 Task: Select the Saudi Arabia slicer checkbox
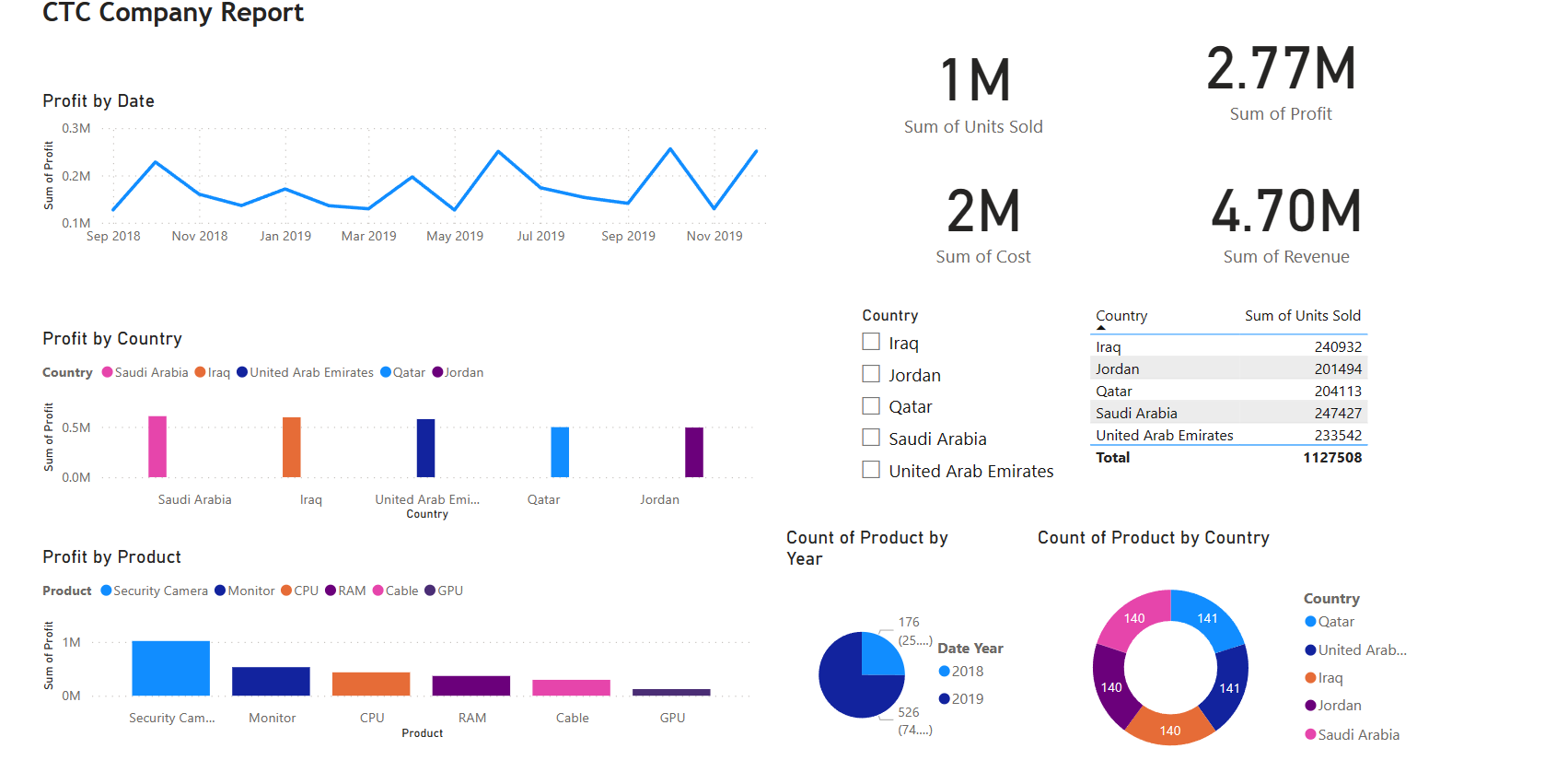pyautogui.click(x=871, y=438)
